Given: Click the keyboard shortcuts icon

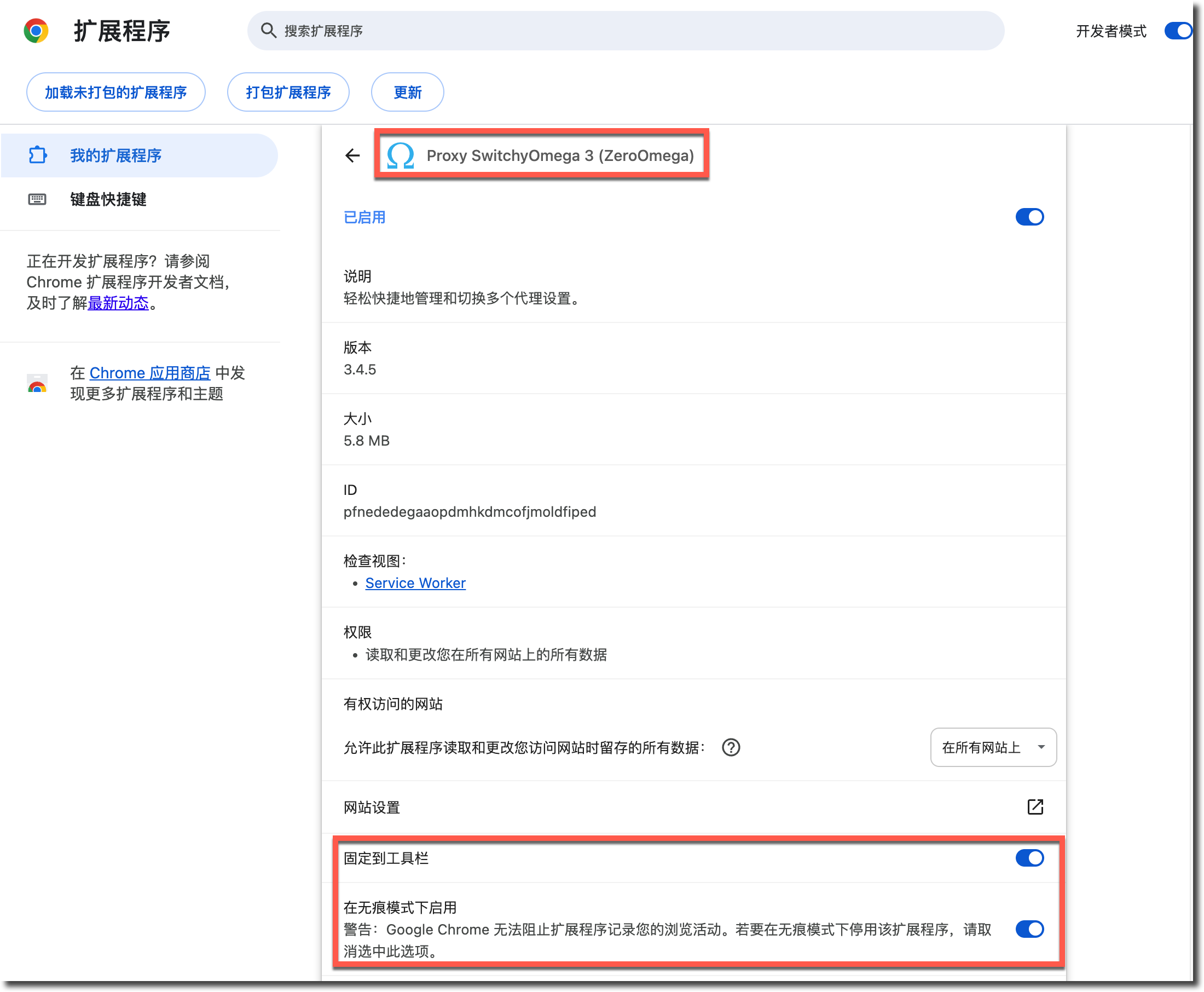Looking at the screenshot, I should point(38,199).
